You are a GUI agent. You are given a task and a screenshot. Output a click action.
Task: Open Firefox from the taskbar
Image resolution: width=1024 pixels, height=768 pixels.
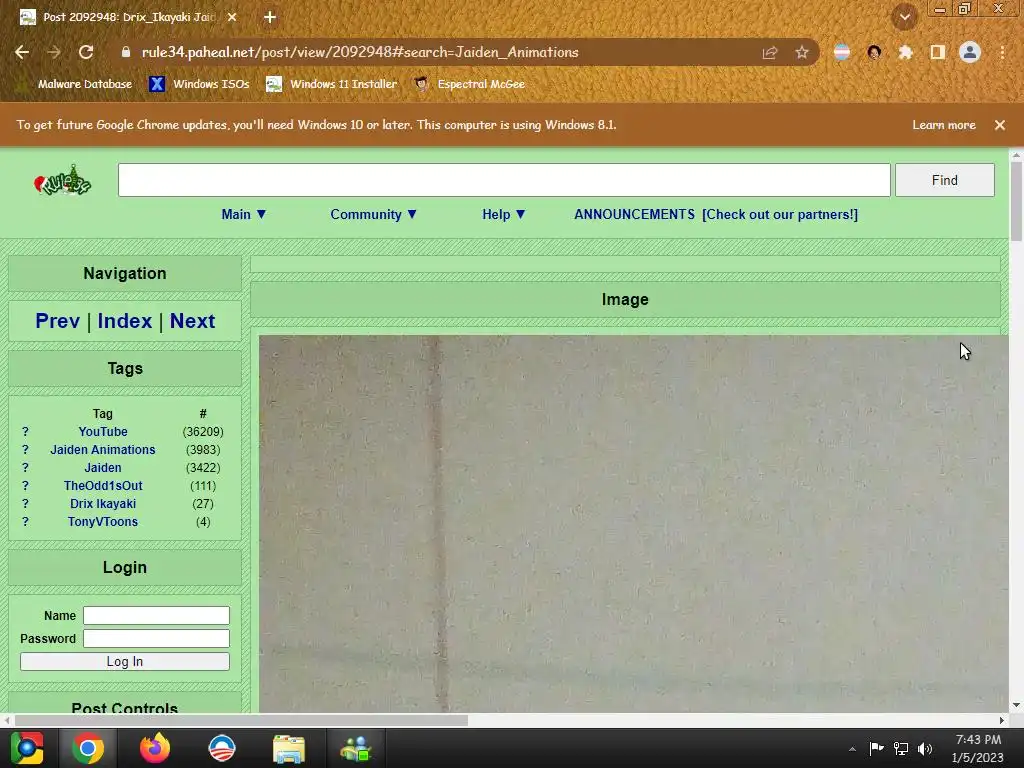(x=155, y=748)
